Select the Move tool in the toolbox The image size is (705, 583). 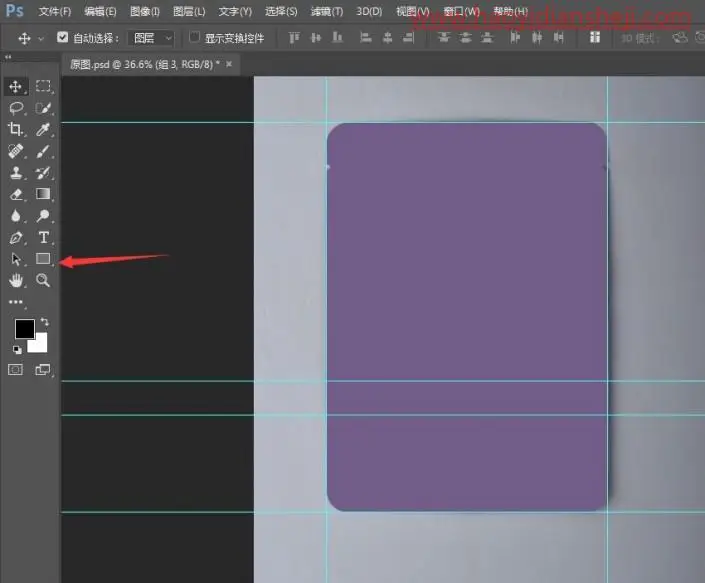(x=16, y=86)
